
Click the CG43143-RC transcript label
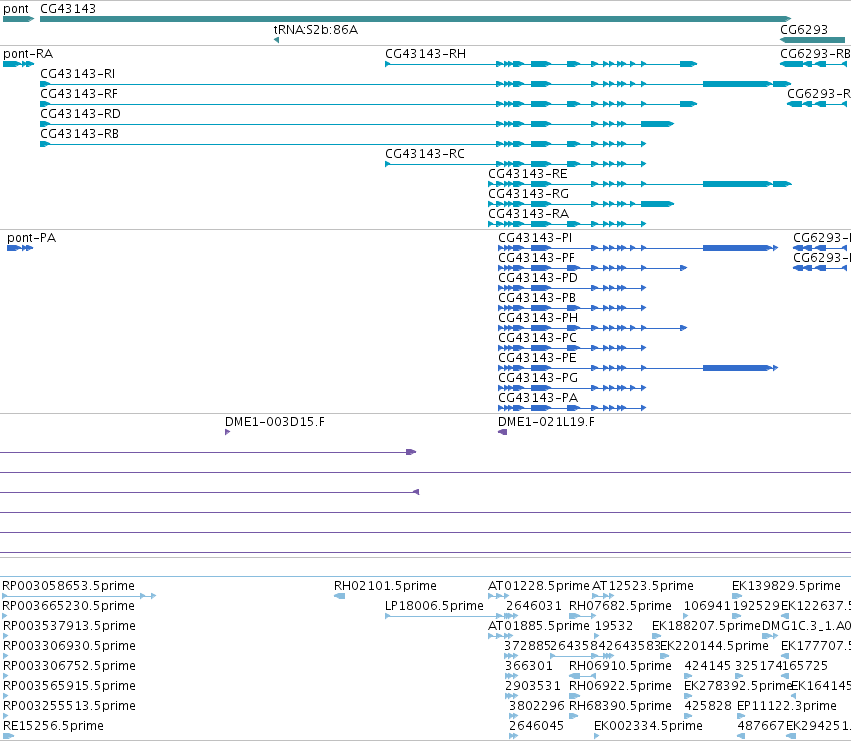click(x=425, y=154)
